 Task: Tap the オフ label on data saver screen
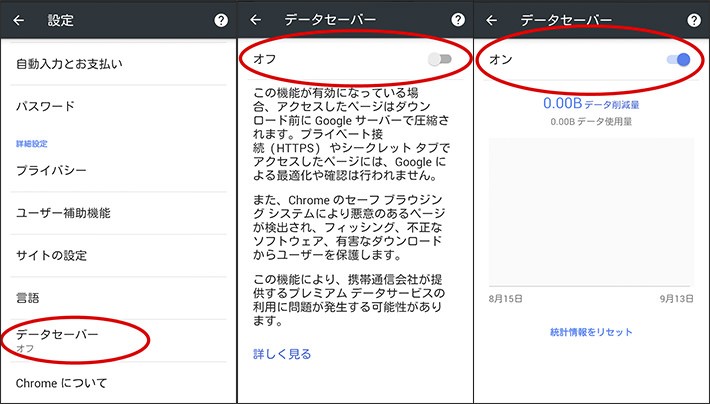[x=264, y=59]
